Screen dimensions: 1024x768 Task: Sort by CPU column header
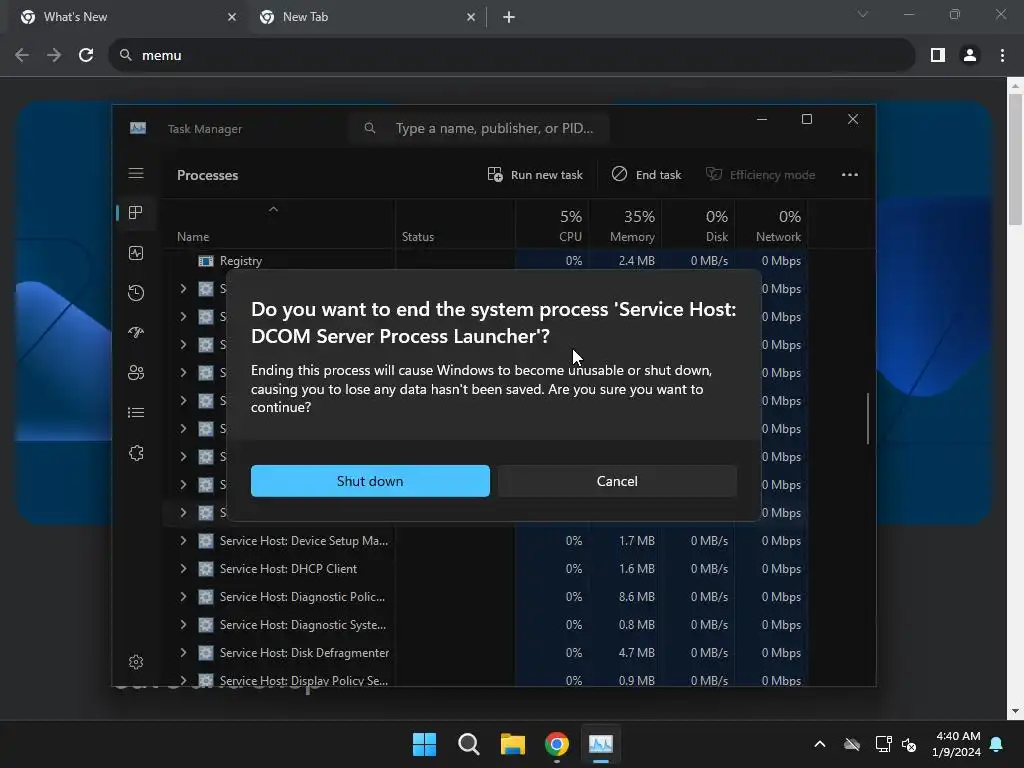click(553, 225)
